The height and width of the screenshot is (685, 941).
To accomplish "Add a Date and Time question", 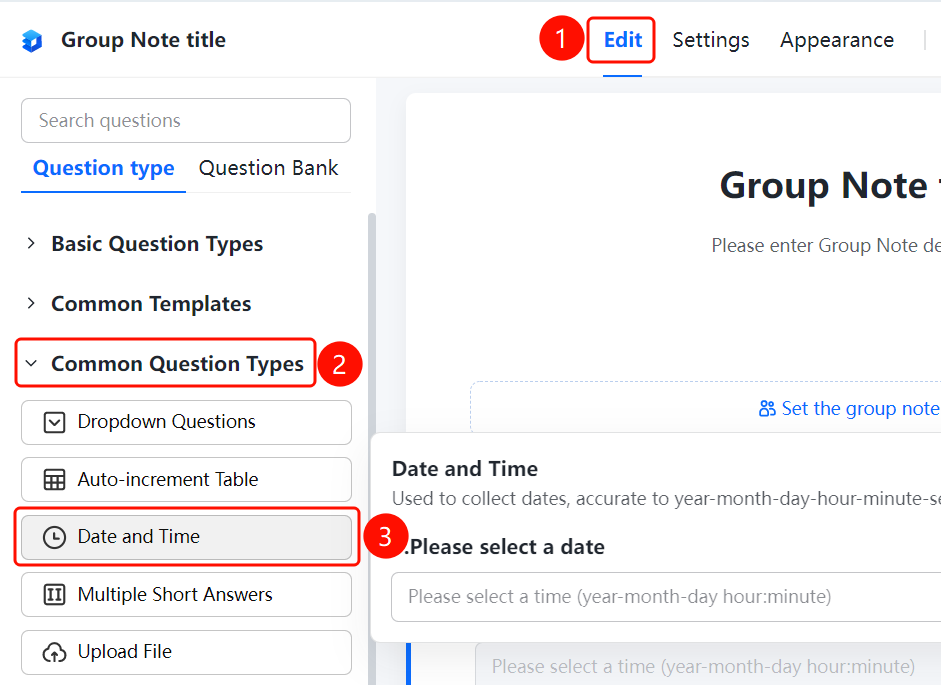I will click(x=186, y=537).
